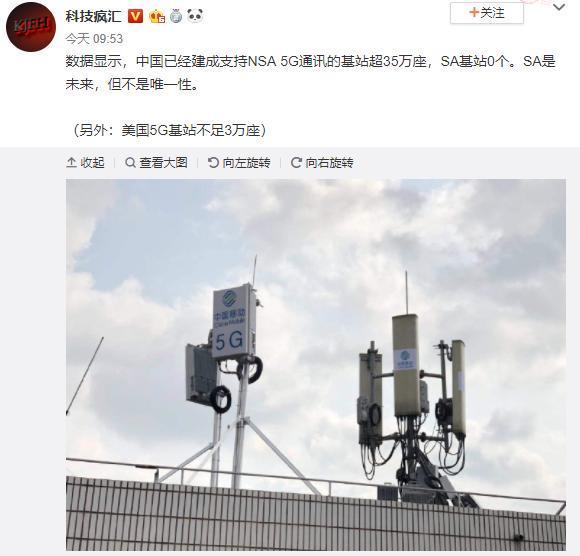Open the 科技疯汇 username link
Image resolution: width=580 pixels, height=556 pixels.
94,16
